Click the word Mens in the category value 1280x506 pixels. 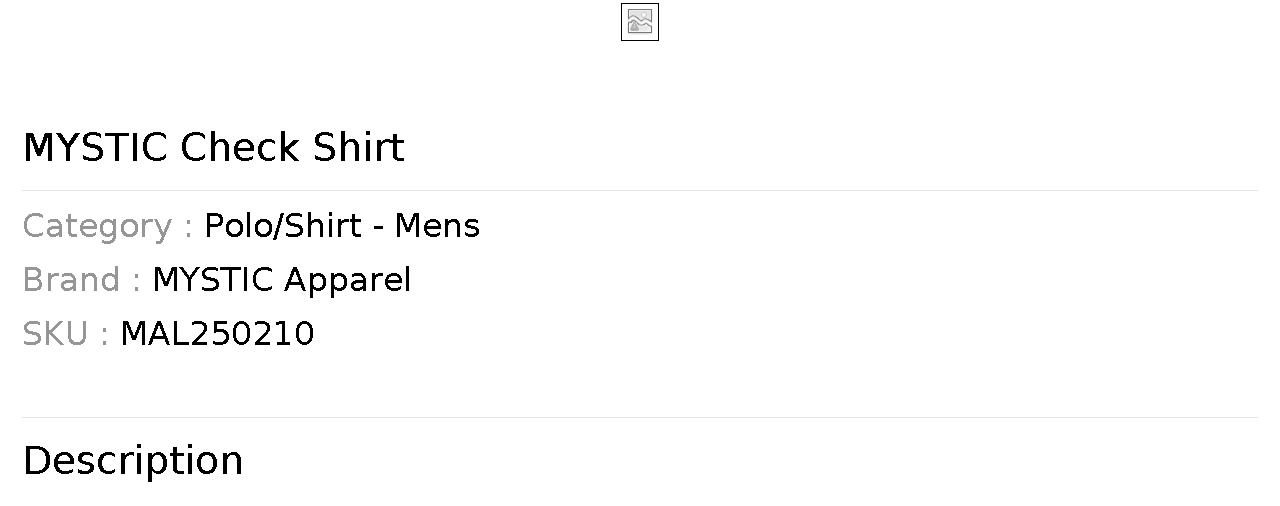pos(437,226)
